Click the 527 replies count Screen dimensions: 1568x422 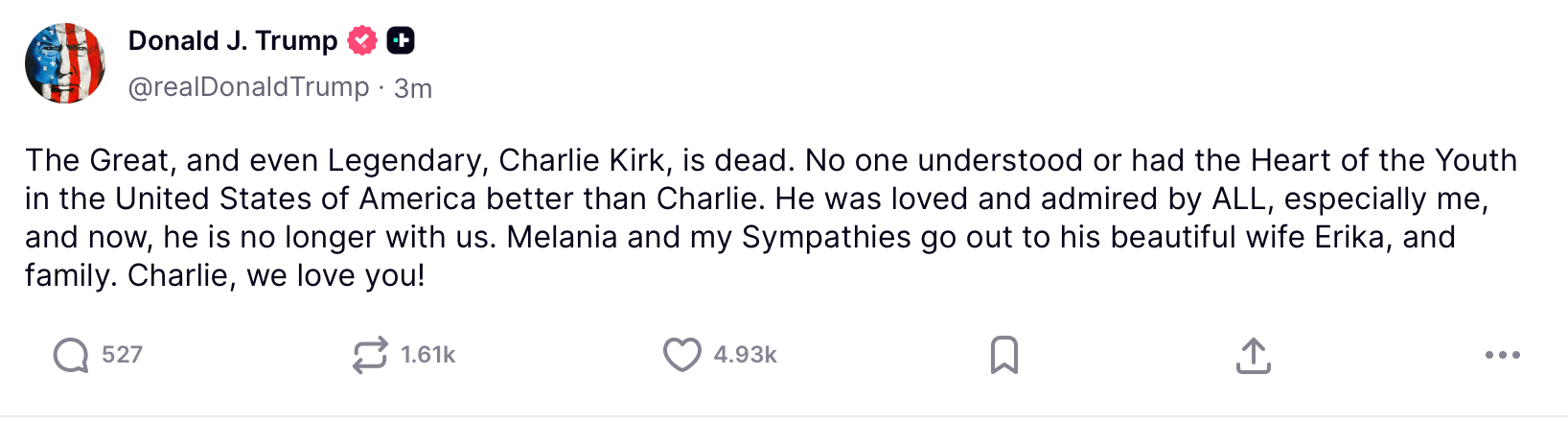tap(122, 355)
